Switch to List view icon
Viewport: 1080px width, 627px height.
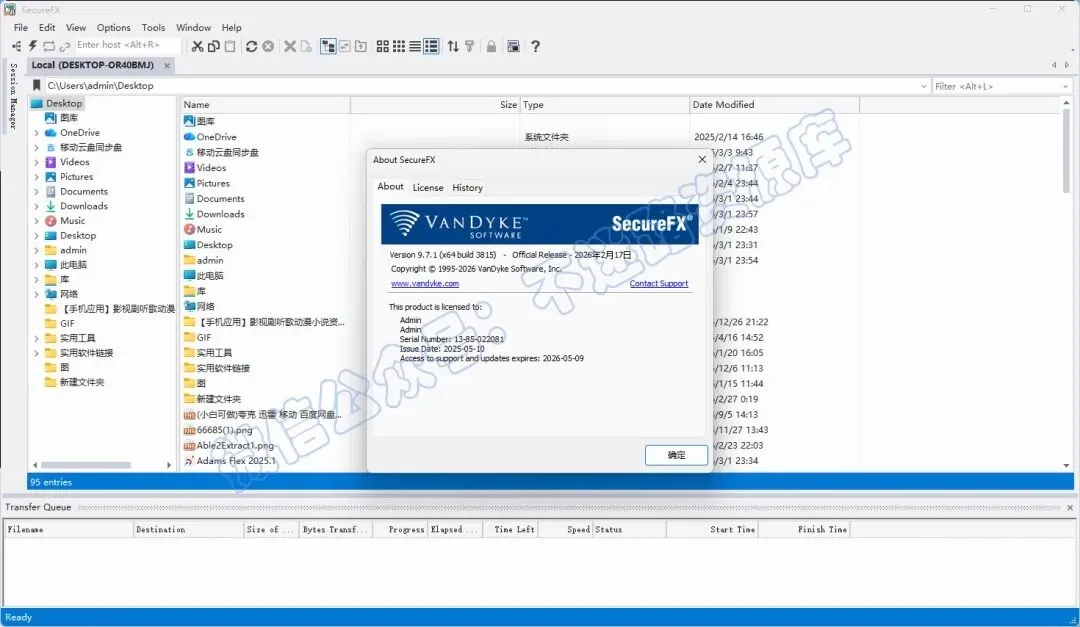(415, 46)
